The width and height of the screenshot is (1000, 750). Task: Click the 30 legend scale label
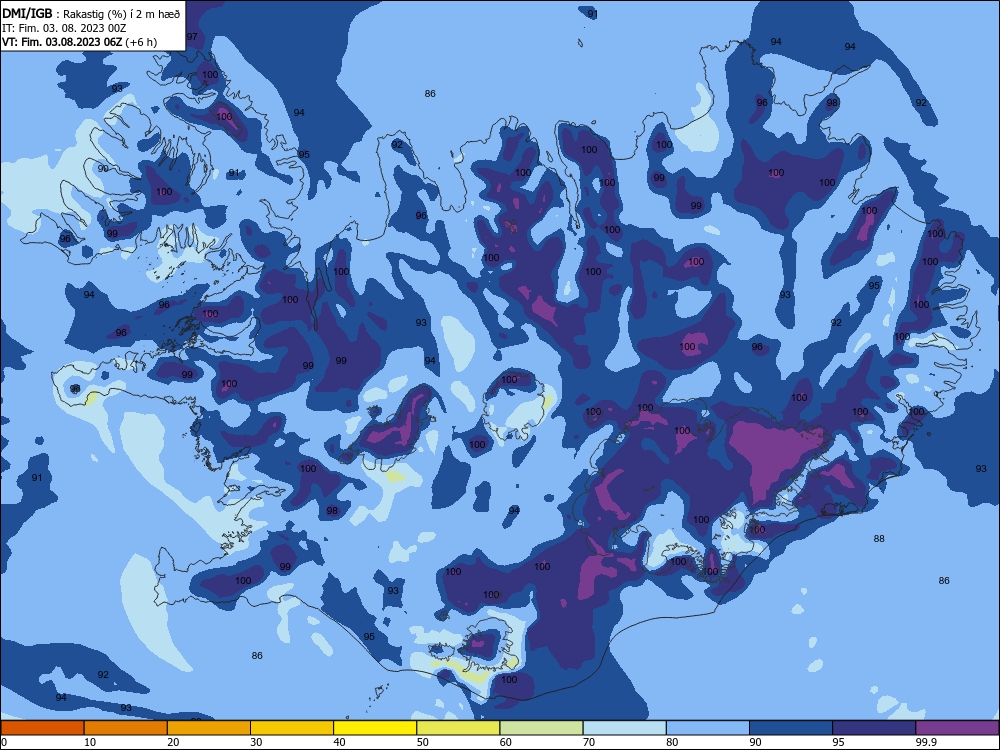(256, 742)
